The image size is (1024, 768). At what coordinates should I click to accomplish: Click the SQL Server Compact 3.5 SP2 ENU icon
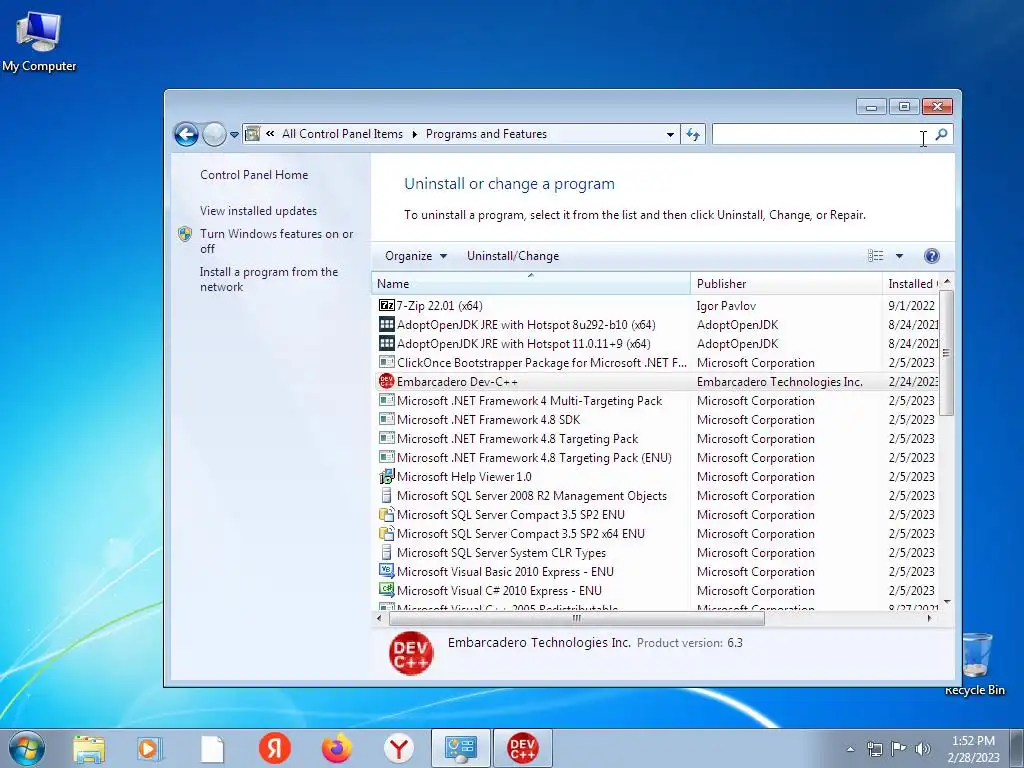(x=387, y=515)
